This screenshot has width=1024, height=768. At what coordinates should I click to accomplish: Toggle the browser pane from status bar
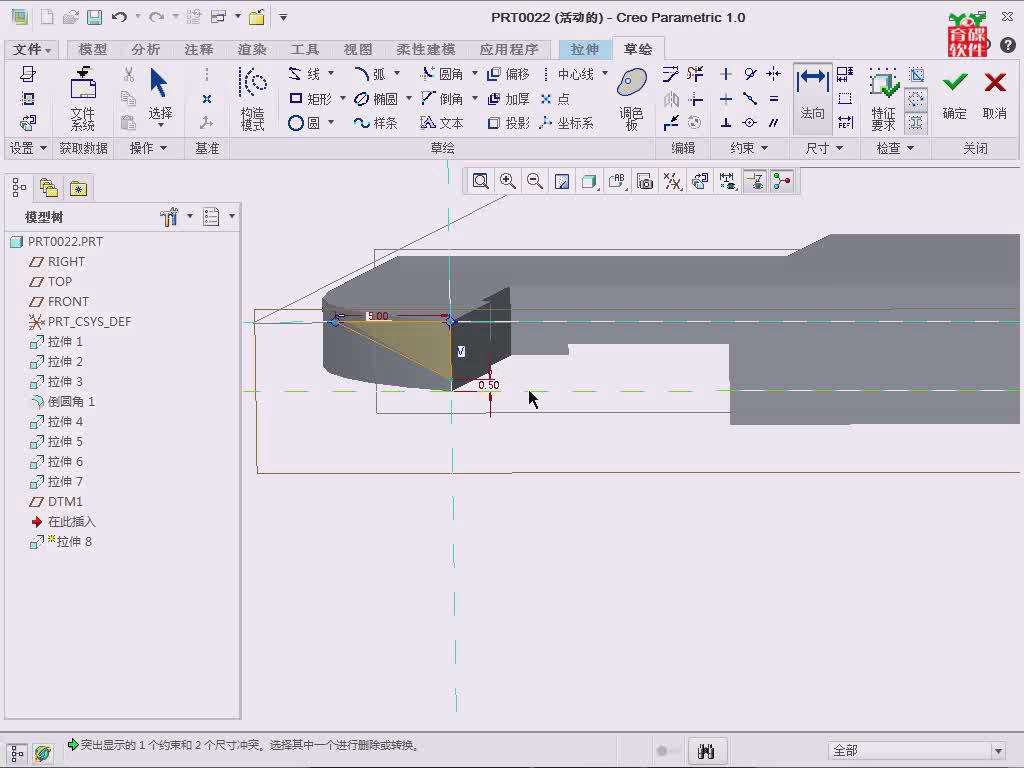pyautogui.click(x=43, y=753)
